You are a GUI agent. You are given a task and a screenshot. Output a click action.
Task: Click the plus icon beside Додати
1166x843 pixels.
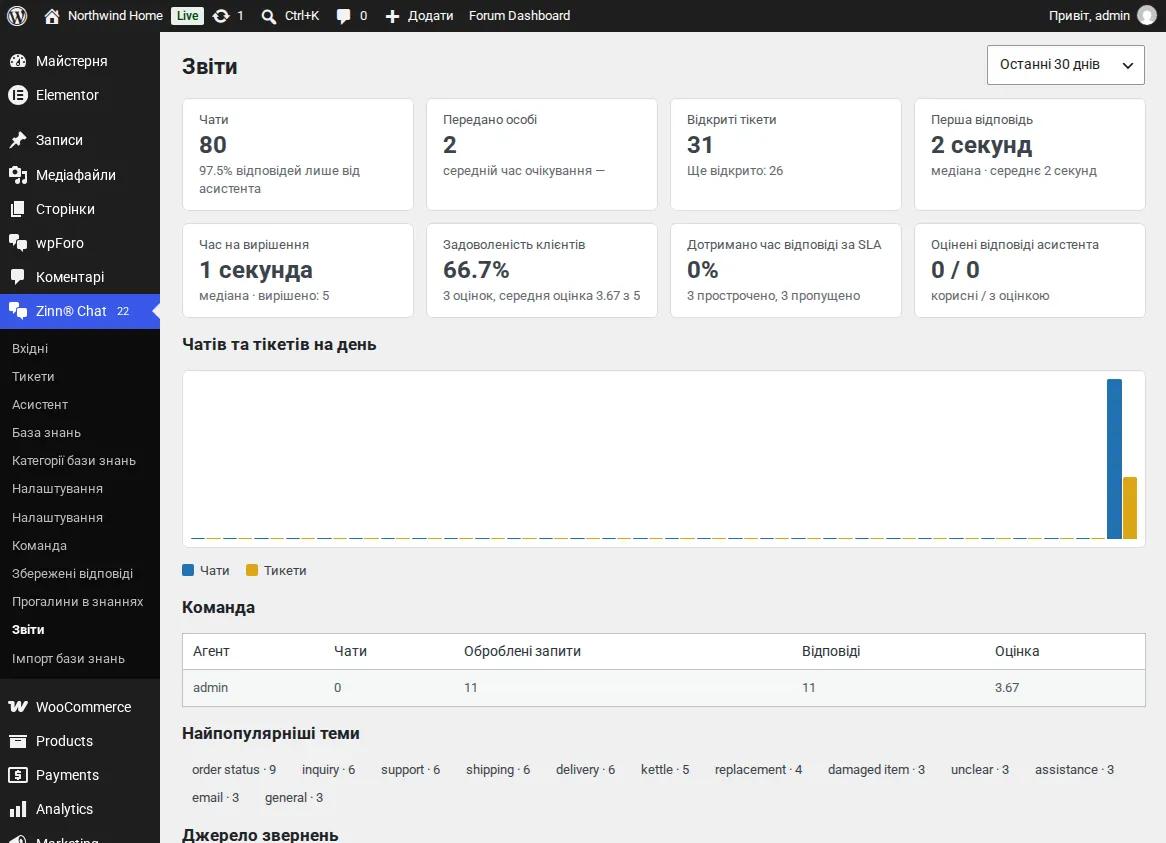(392, 16)
